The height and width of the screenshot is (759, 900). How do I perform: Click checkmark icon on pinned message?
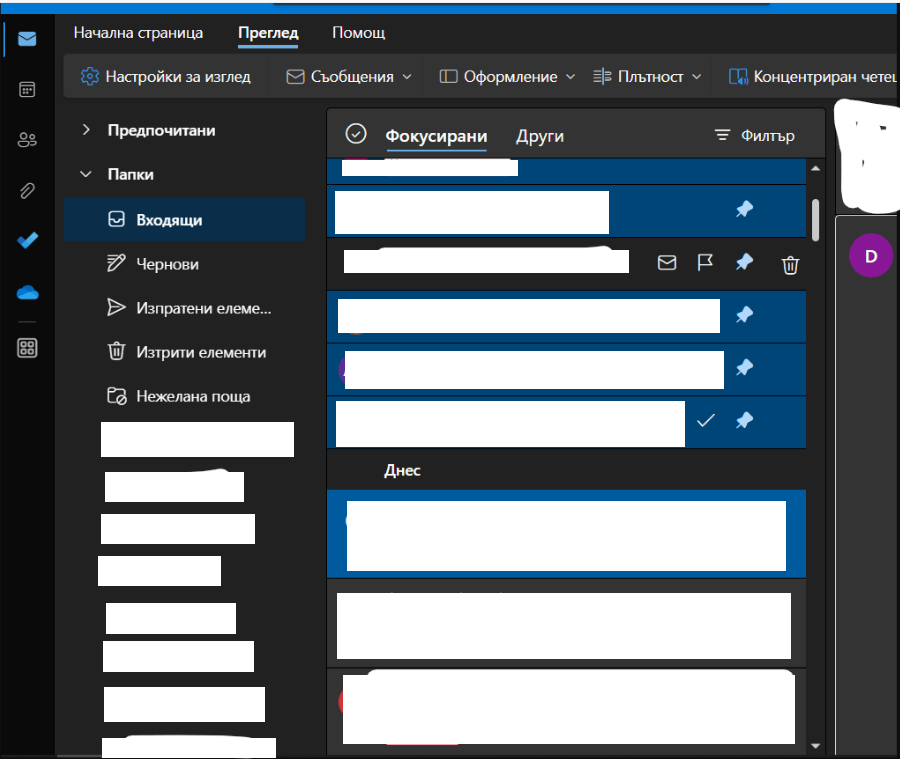click(x=705, y=421)
